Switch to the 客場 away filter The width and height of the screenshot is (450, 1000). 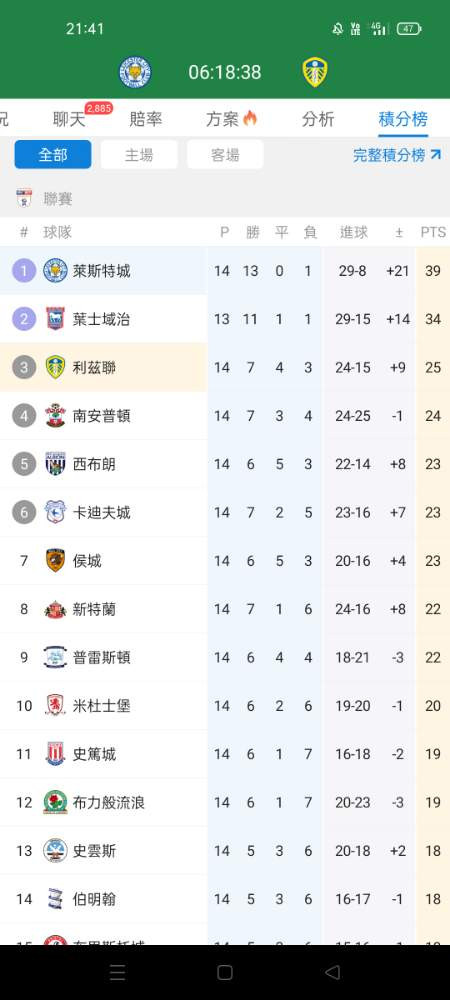[x=225, y=154]
